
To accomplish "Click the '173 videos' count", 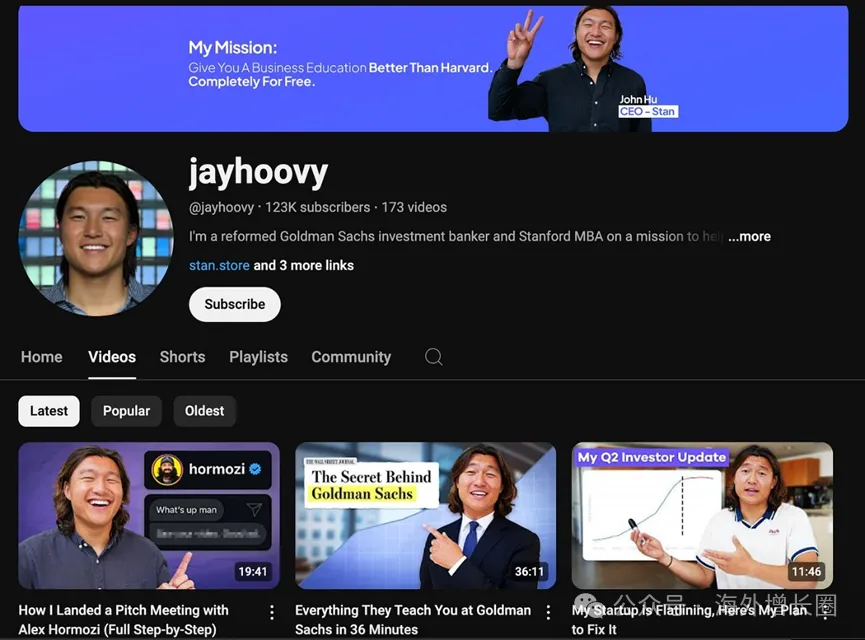I will click(x=414, y=207).
